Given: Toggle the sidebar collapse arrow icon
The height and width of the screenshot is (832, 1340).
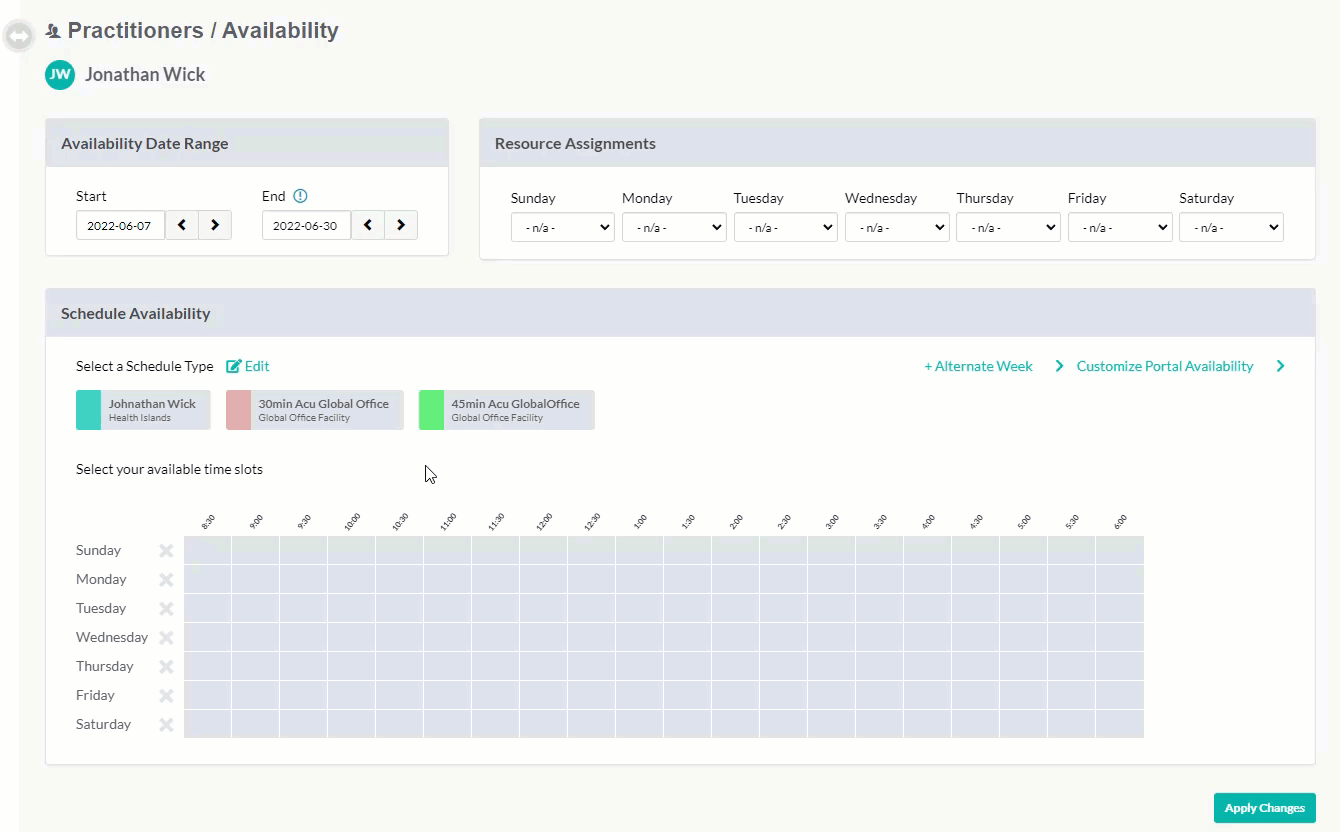Looking at the screenshot, I should [x=19, y=36].
